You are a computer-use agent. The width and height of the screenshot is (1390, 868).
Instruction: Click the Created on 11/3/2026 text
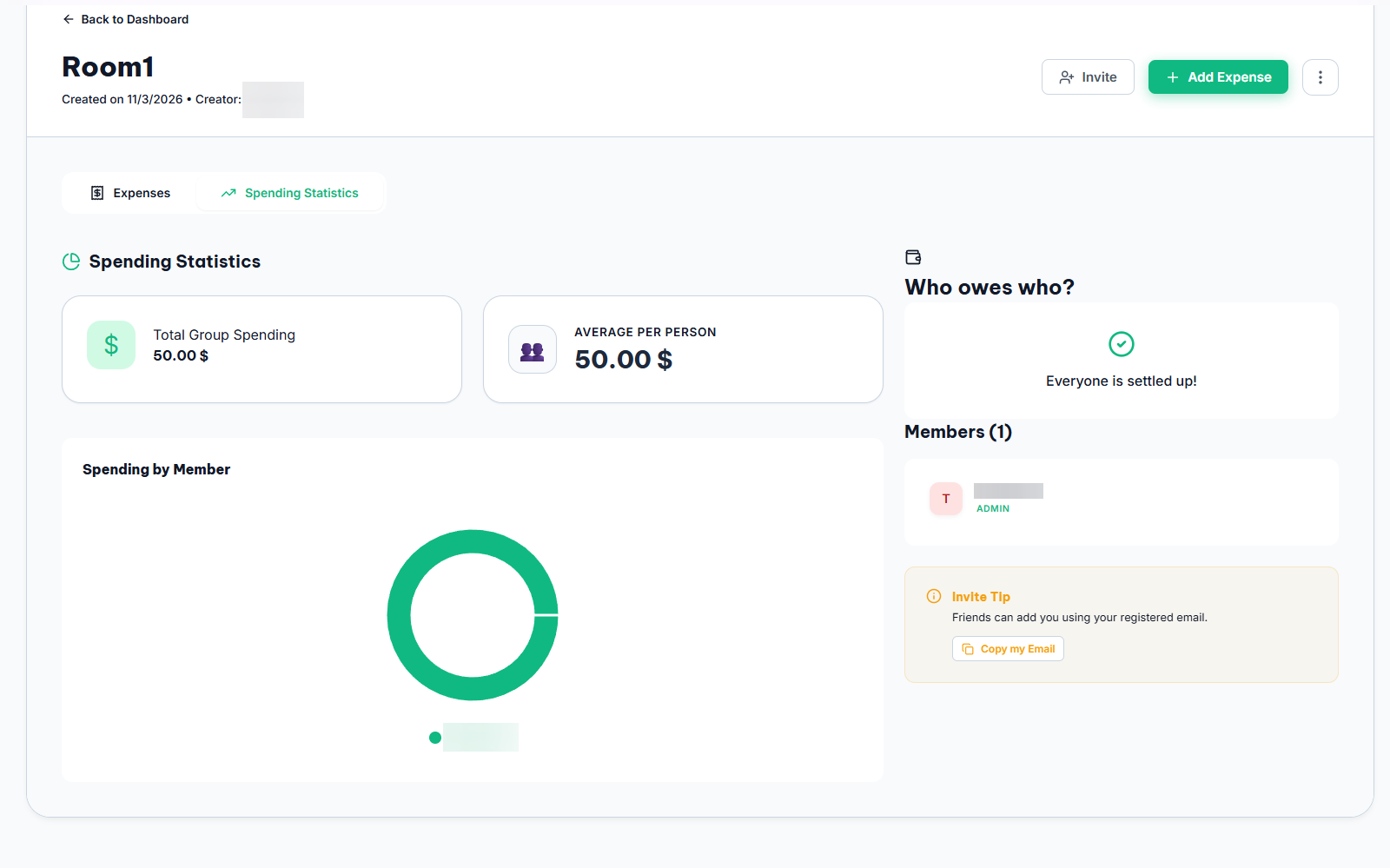[122, 99]
